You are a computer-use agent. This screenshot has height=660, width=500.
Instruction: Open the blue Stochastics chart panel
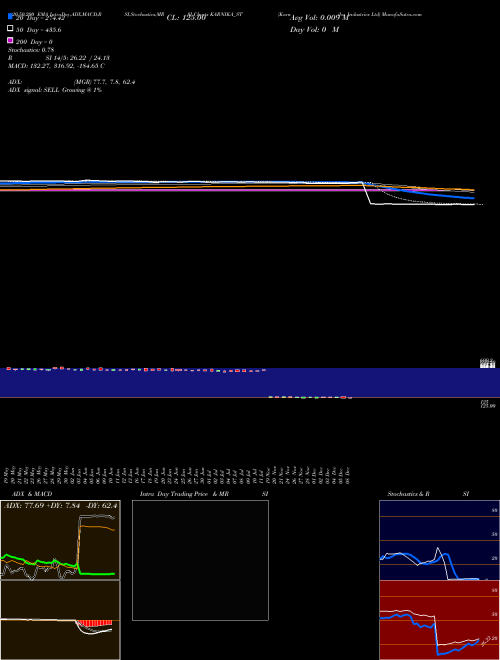point(439,540)
